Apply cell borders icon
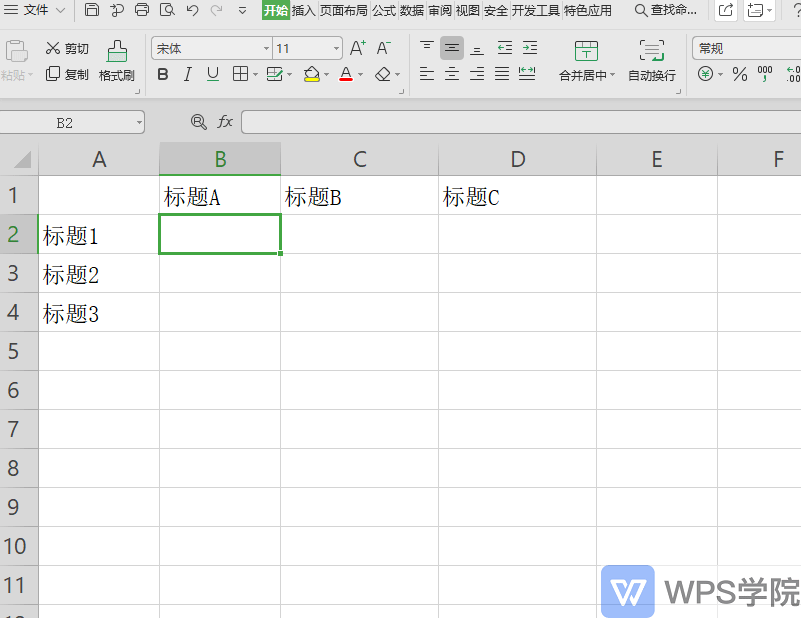Screen dimensions: 801x618 click(x=240, y=75)
